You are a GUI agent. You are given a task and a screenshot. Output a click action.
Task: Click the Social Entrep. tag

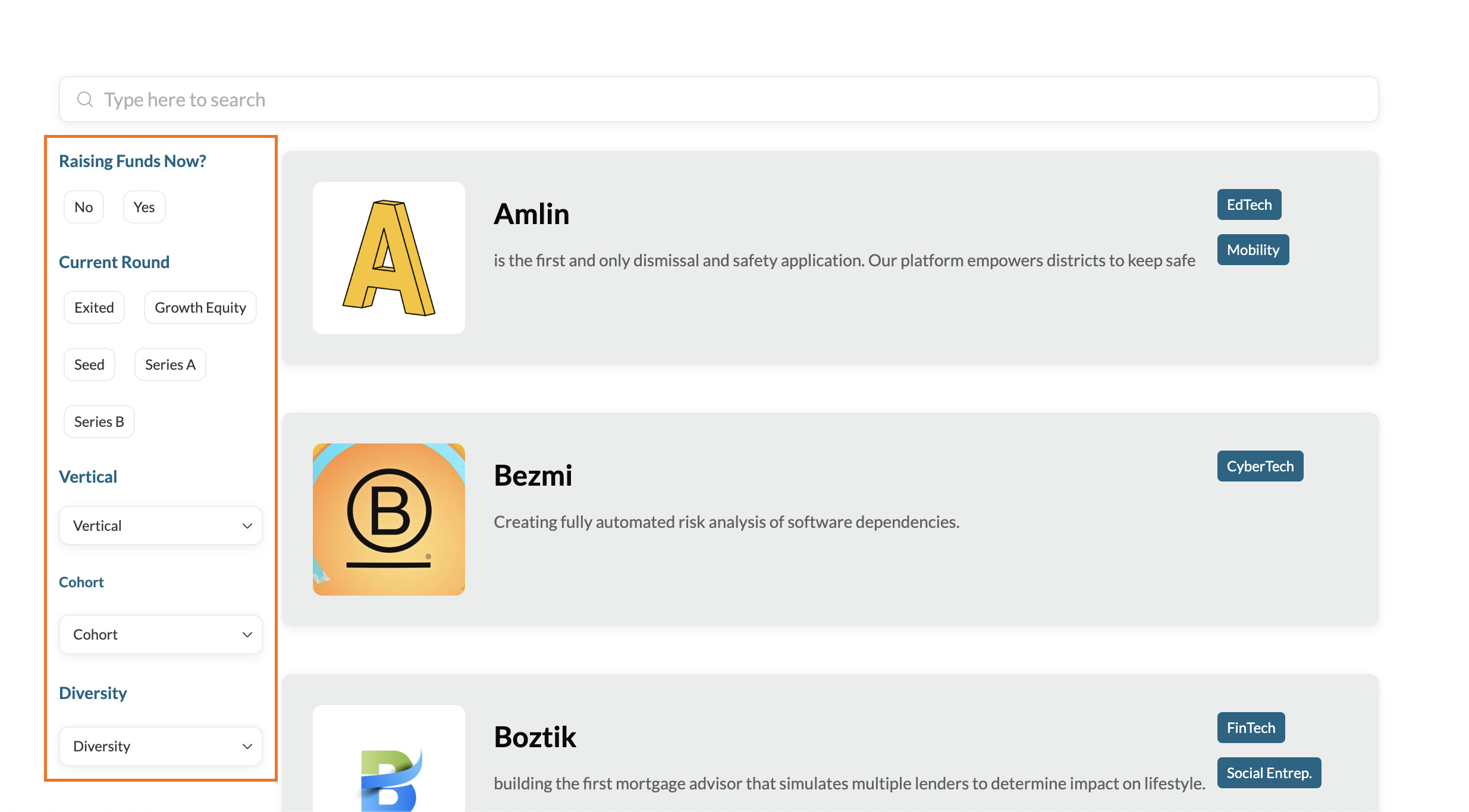pyautogui.click(x=1269, y=773)
